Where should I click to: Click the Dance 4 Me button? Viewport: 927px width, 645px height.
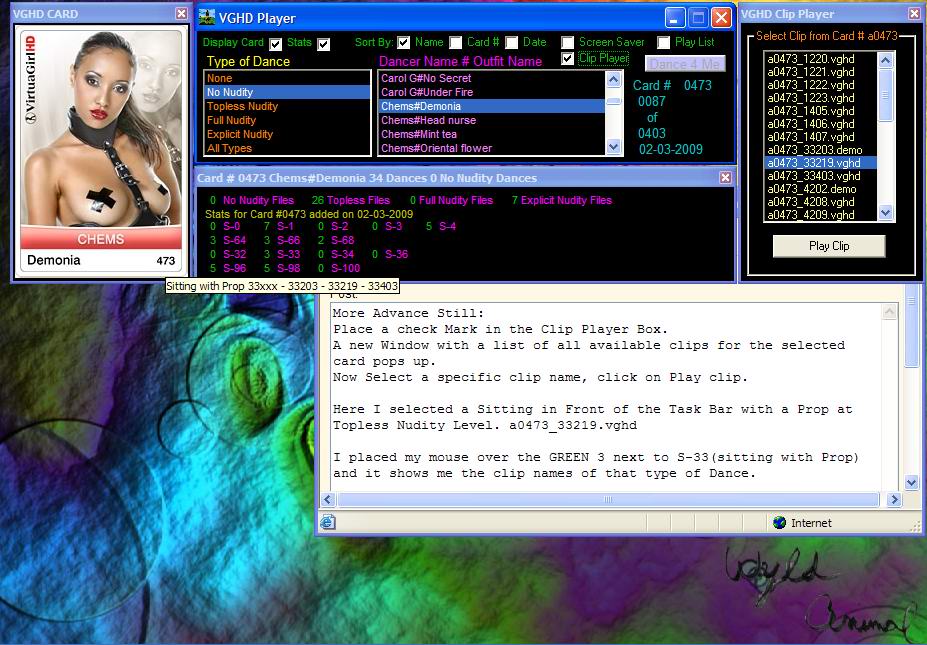click(x=685, y=64)
